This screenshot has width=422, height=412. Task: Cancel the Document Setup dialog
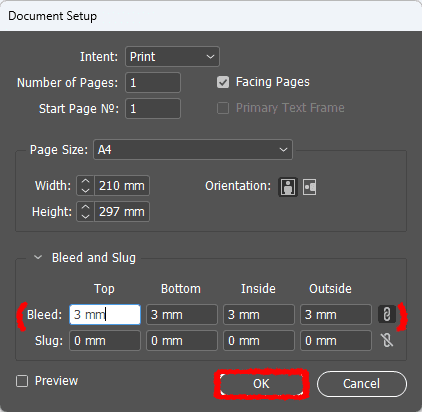(362, 384)
